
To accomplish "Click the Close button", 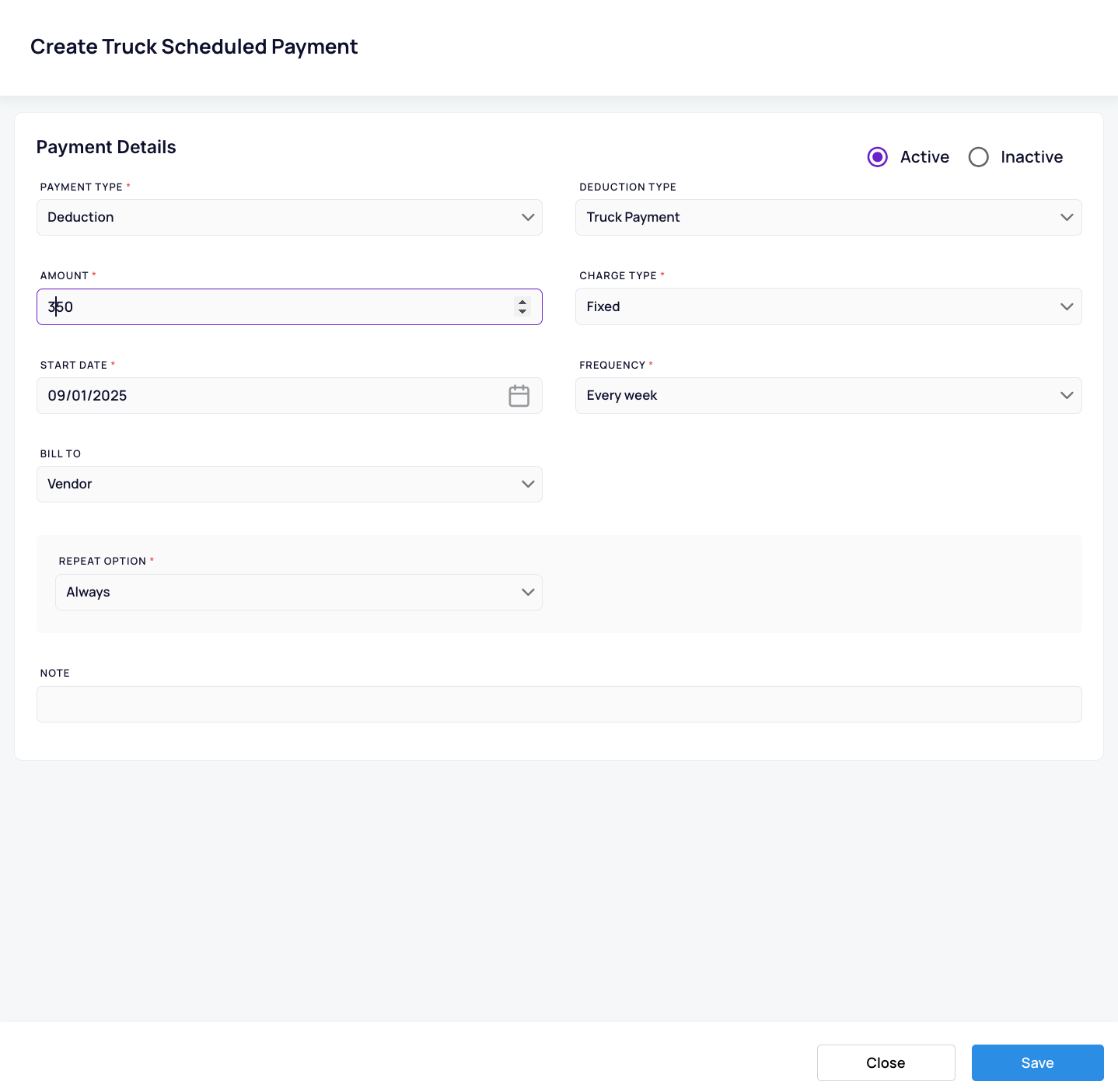I will coord(886,1062).
